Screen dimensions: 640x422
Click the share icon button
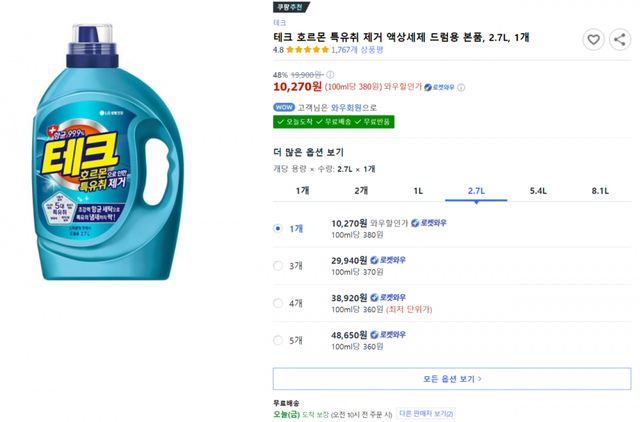tap(620, 40)
